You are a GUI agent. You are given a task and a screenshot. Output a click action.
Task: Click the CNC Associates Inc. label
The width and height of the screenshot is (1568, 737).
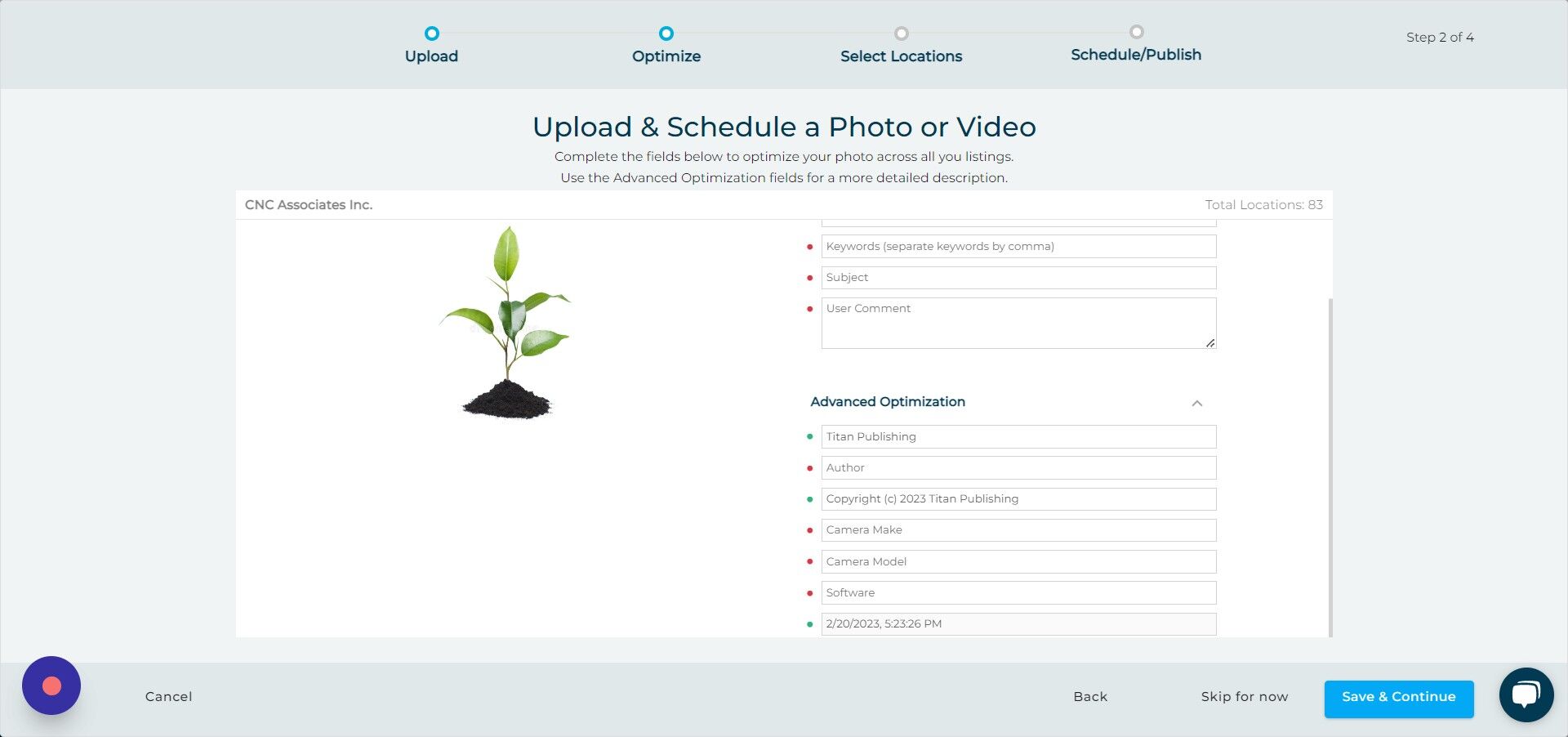click(309, 204)
